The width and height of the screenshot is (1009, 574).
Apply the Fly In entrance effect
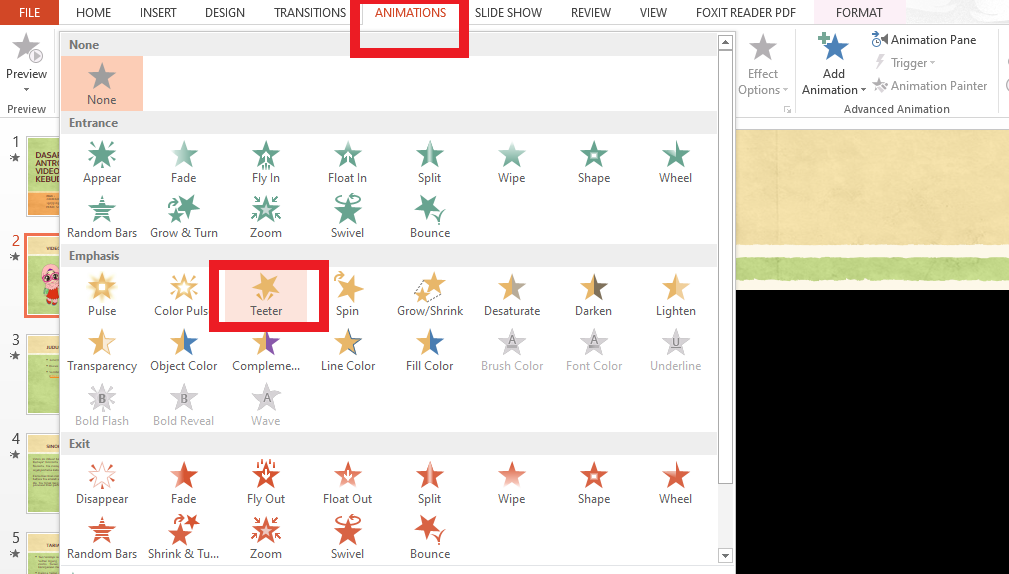coord(266,163)
